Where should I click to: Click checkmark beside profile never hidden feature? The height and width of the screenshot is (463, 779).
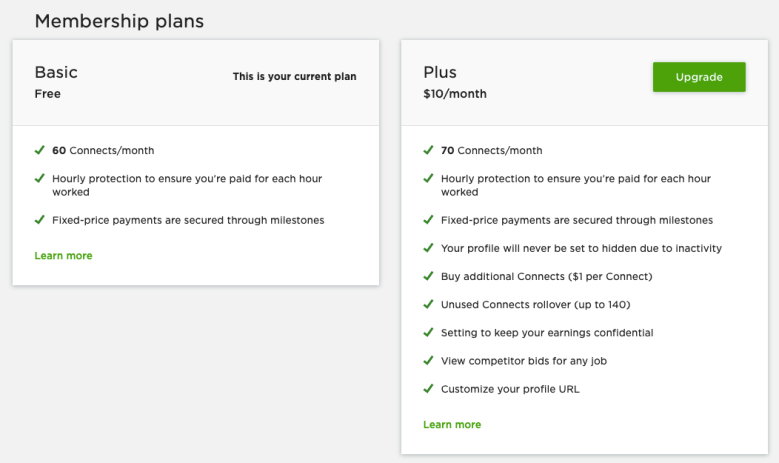point(428,248)
